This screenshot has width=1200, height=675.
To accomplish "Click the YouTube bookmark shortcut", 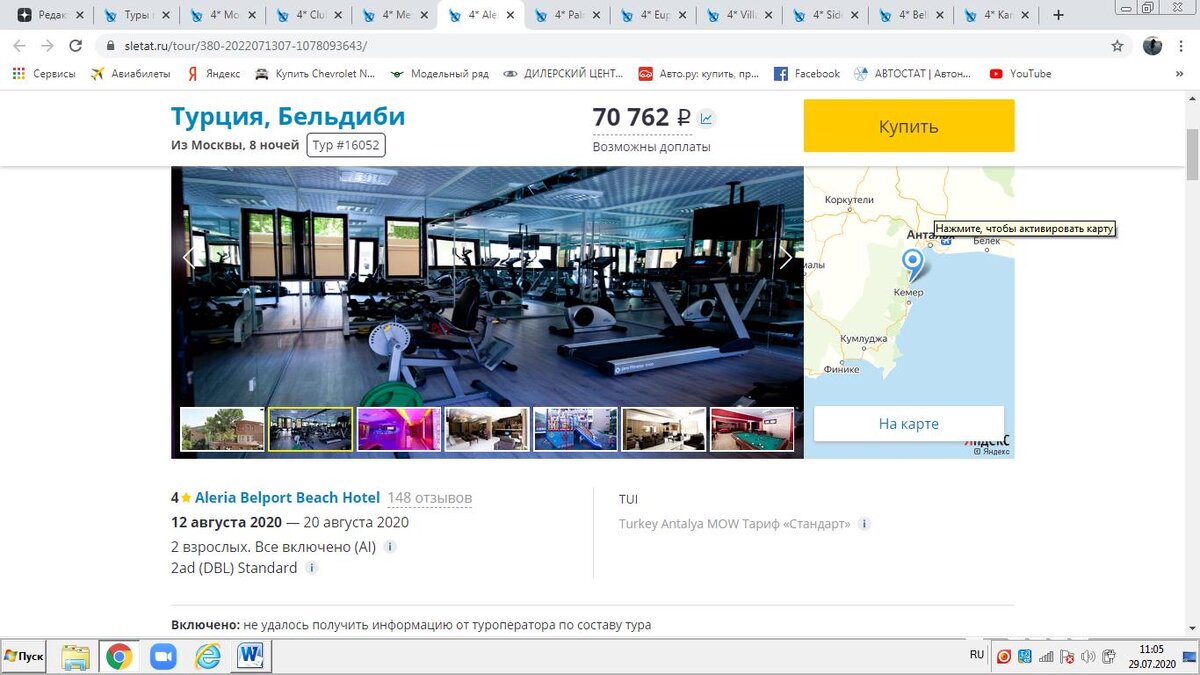I will [1022, 73].
